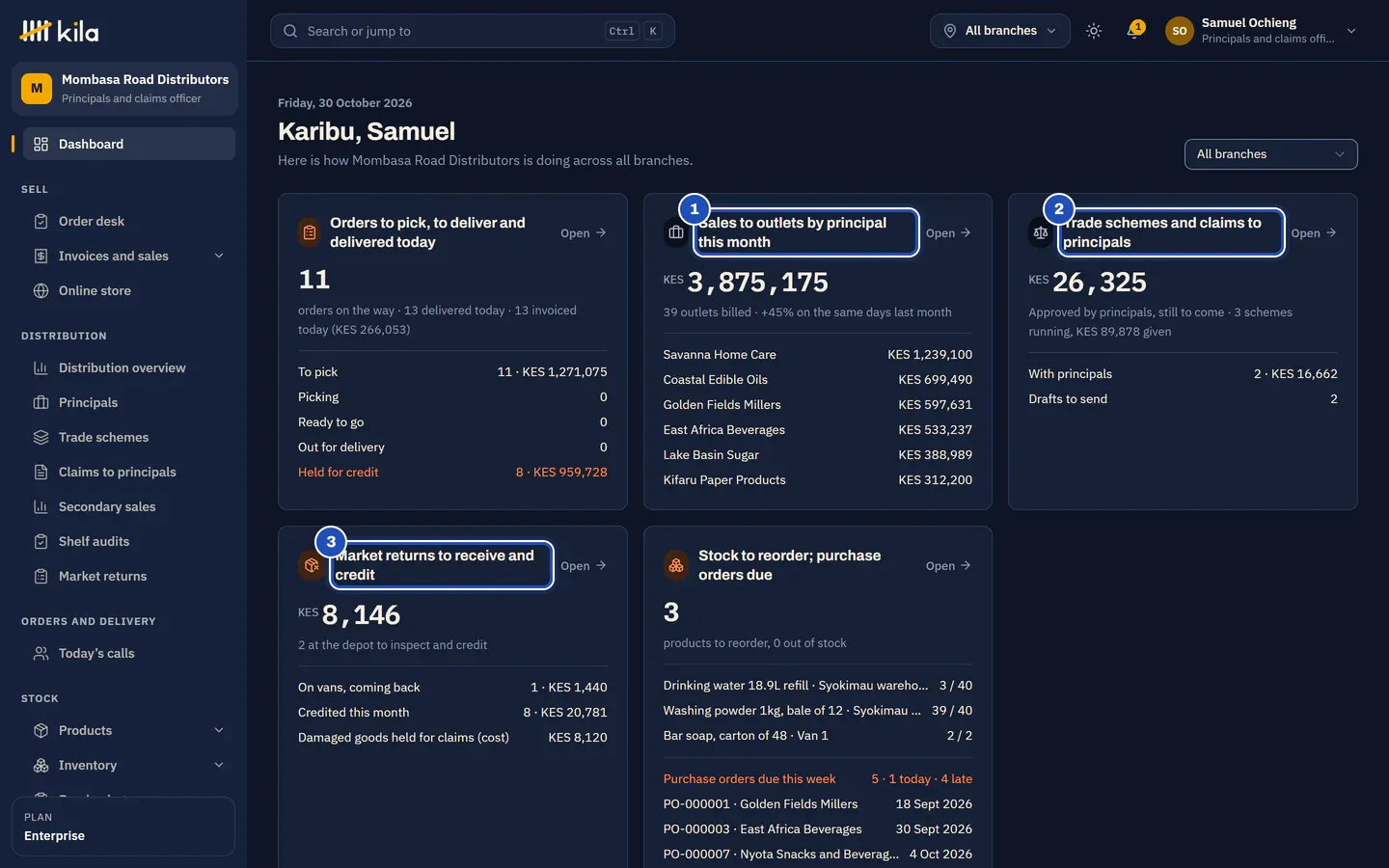Open the All branches filter combo box

point(1270,154)
